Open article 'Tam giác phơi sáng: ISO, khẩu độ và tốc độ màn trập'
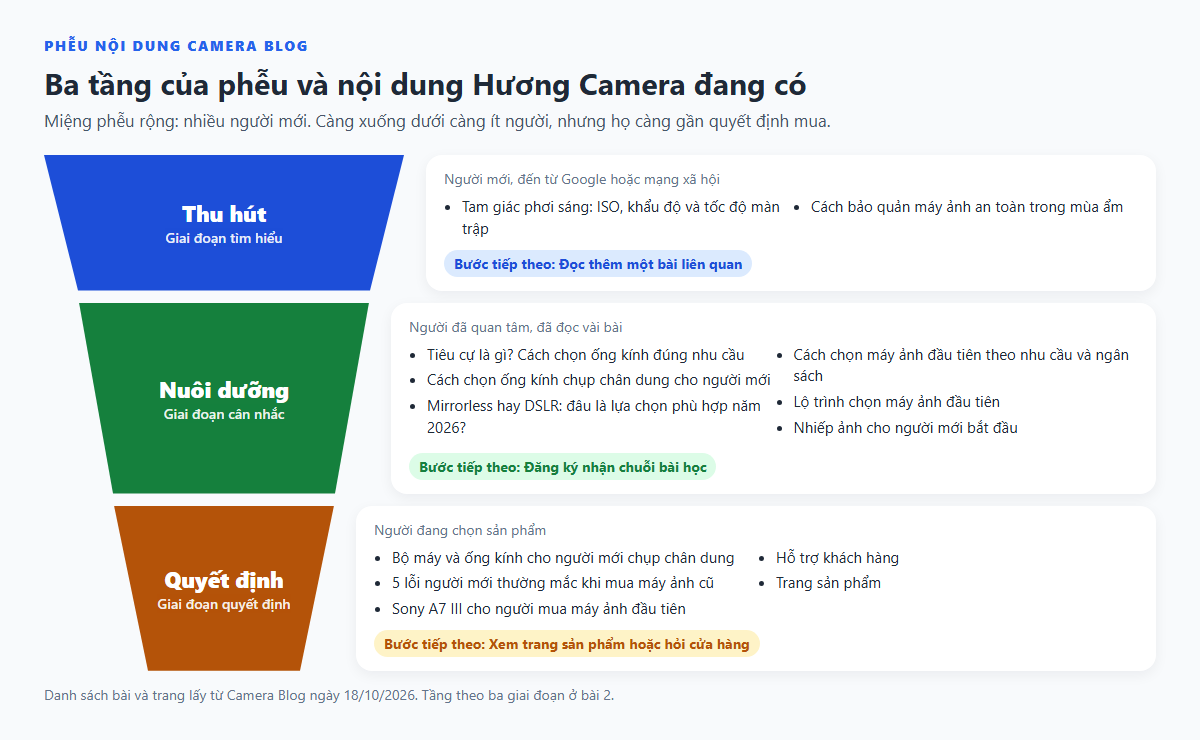The image size is (1200, 740). (x=620, y=218)
